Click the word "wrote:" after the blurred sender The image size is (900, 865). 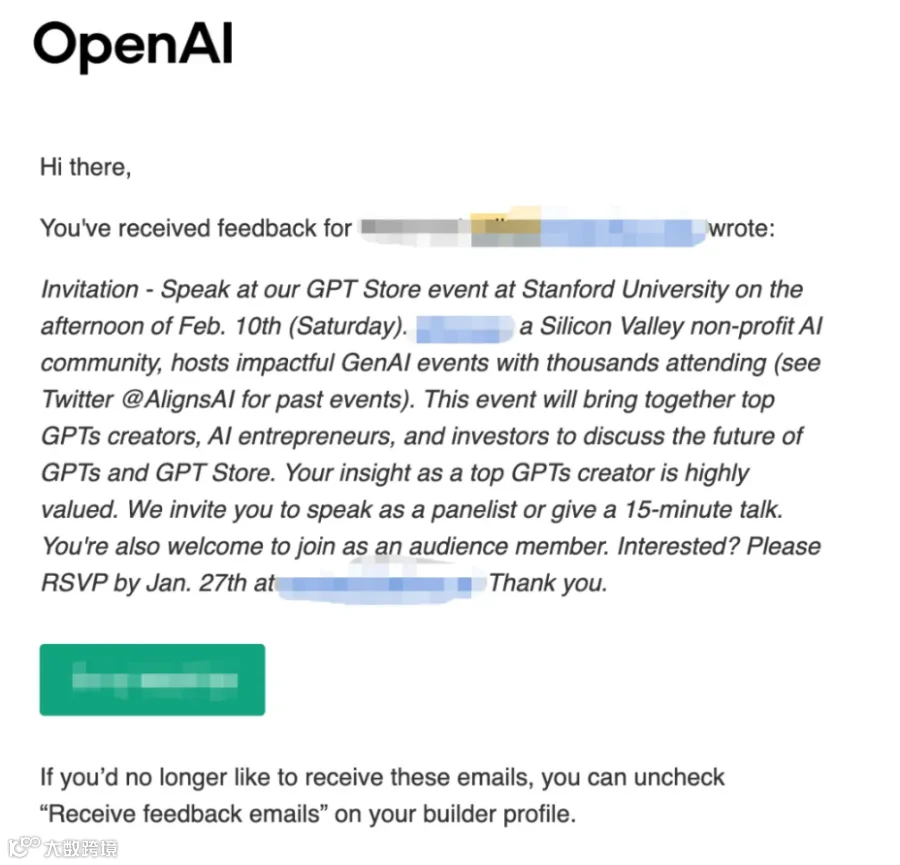click(742, 228)
